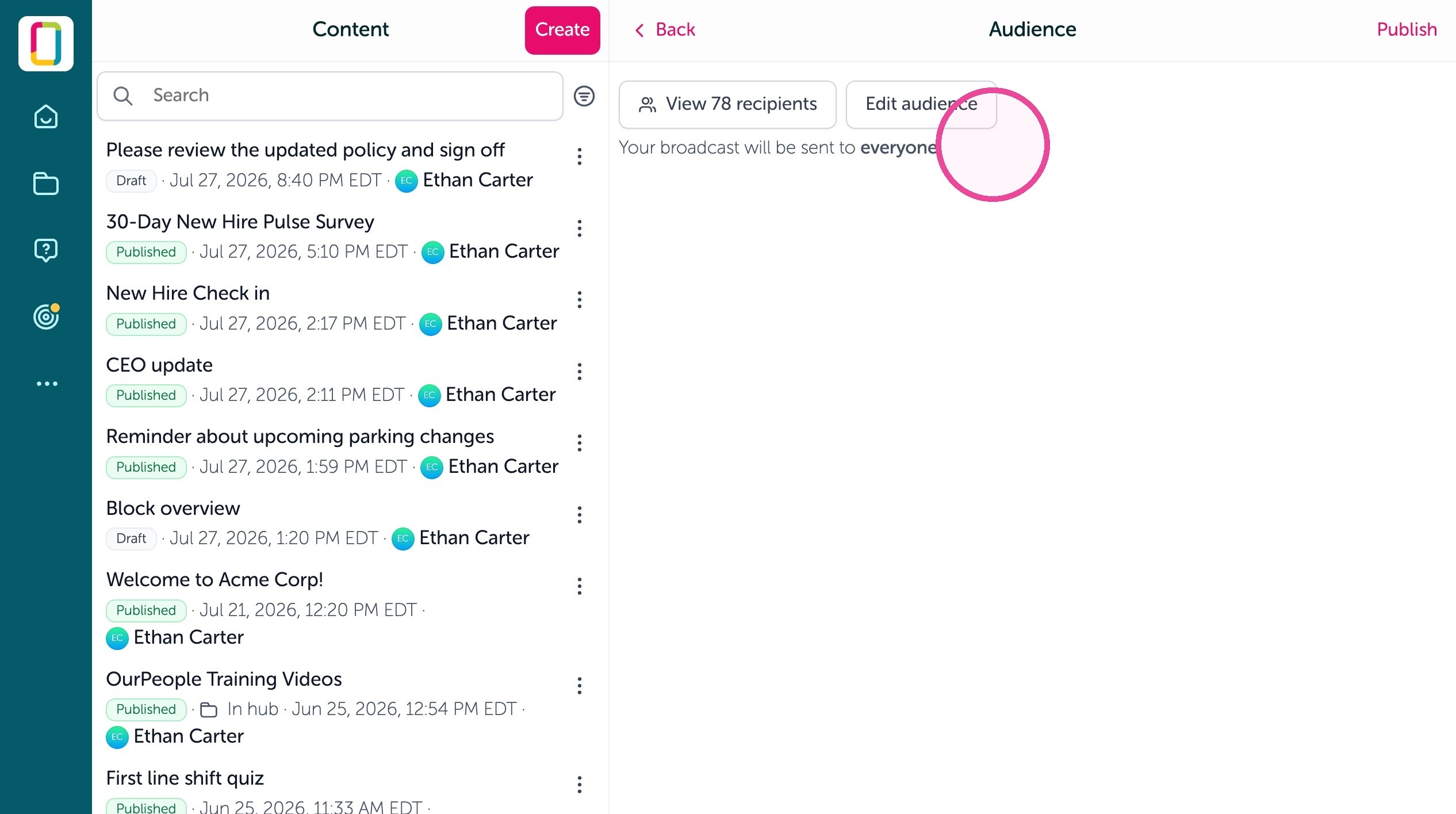Click Publish in the Audience header
The image size is (1456, 814).
click(x=1407, y=29)
